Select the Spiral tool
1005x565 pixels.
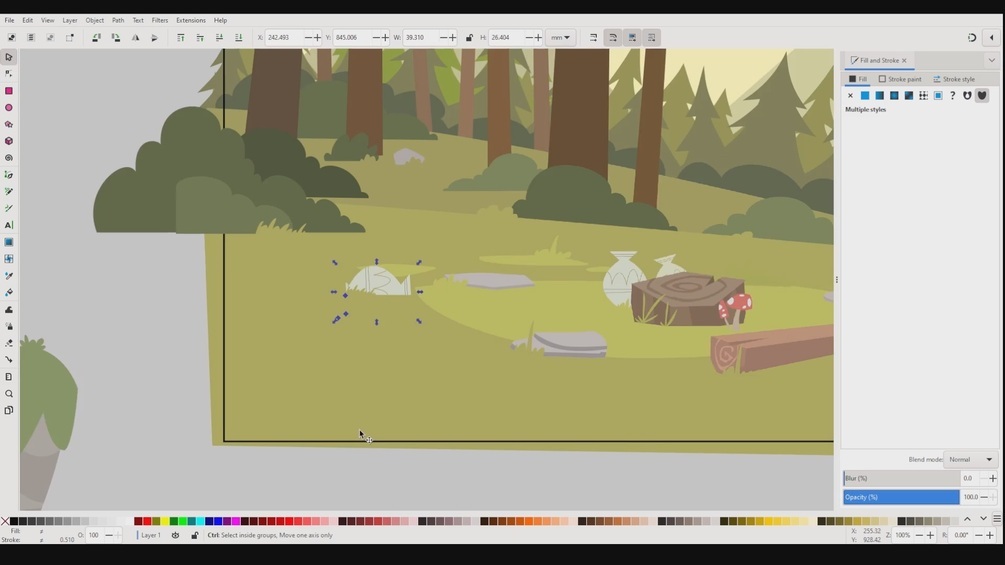pyautogui.click(x=9, y=158)
